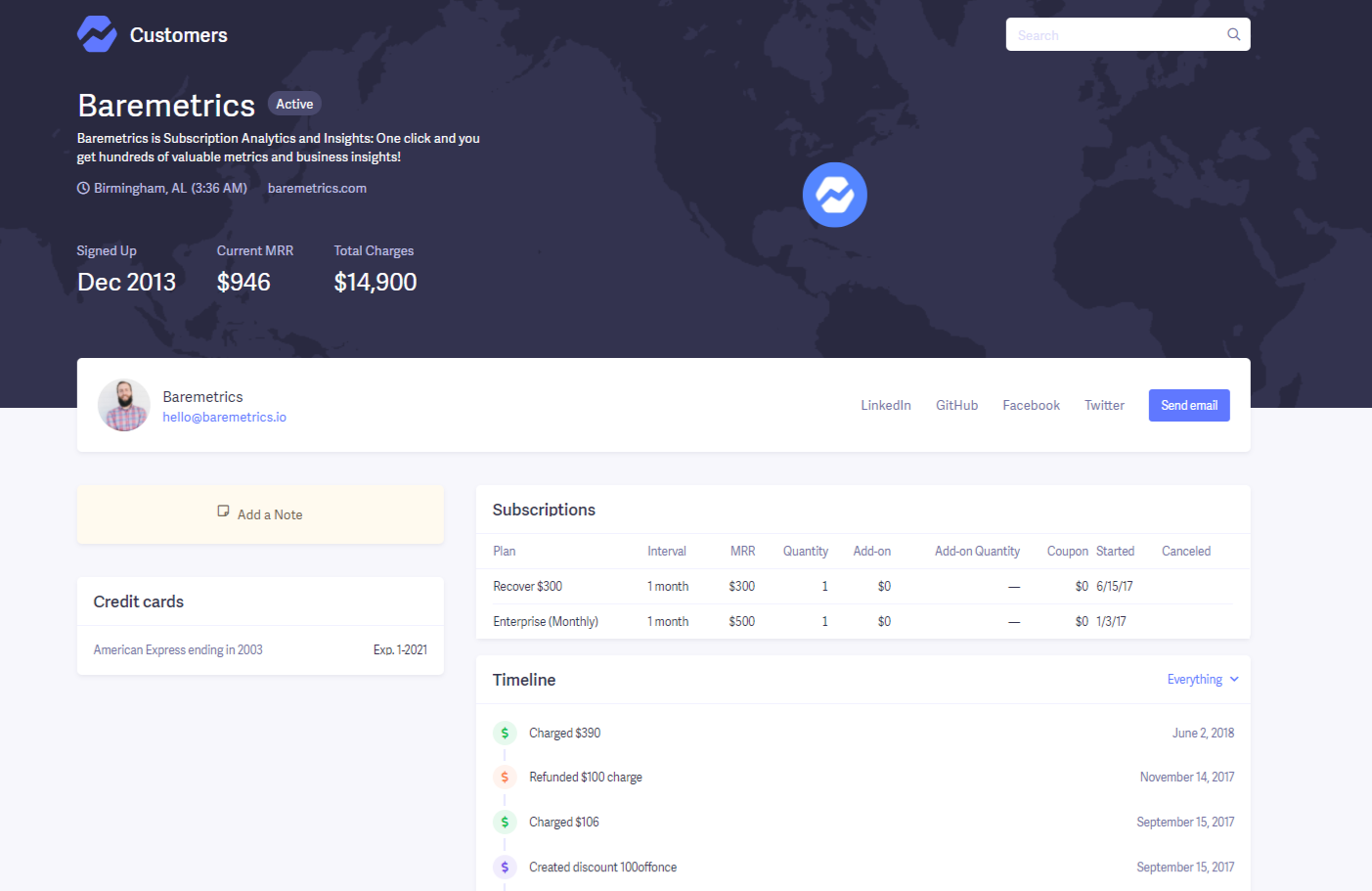Click the Created discount 100offonce entry
The image size is (1372, 891).
602,867
